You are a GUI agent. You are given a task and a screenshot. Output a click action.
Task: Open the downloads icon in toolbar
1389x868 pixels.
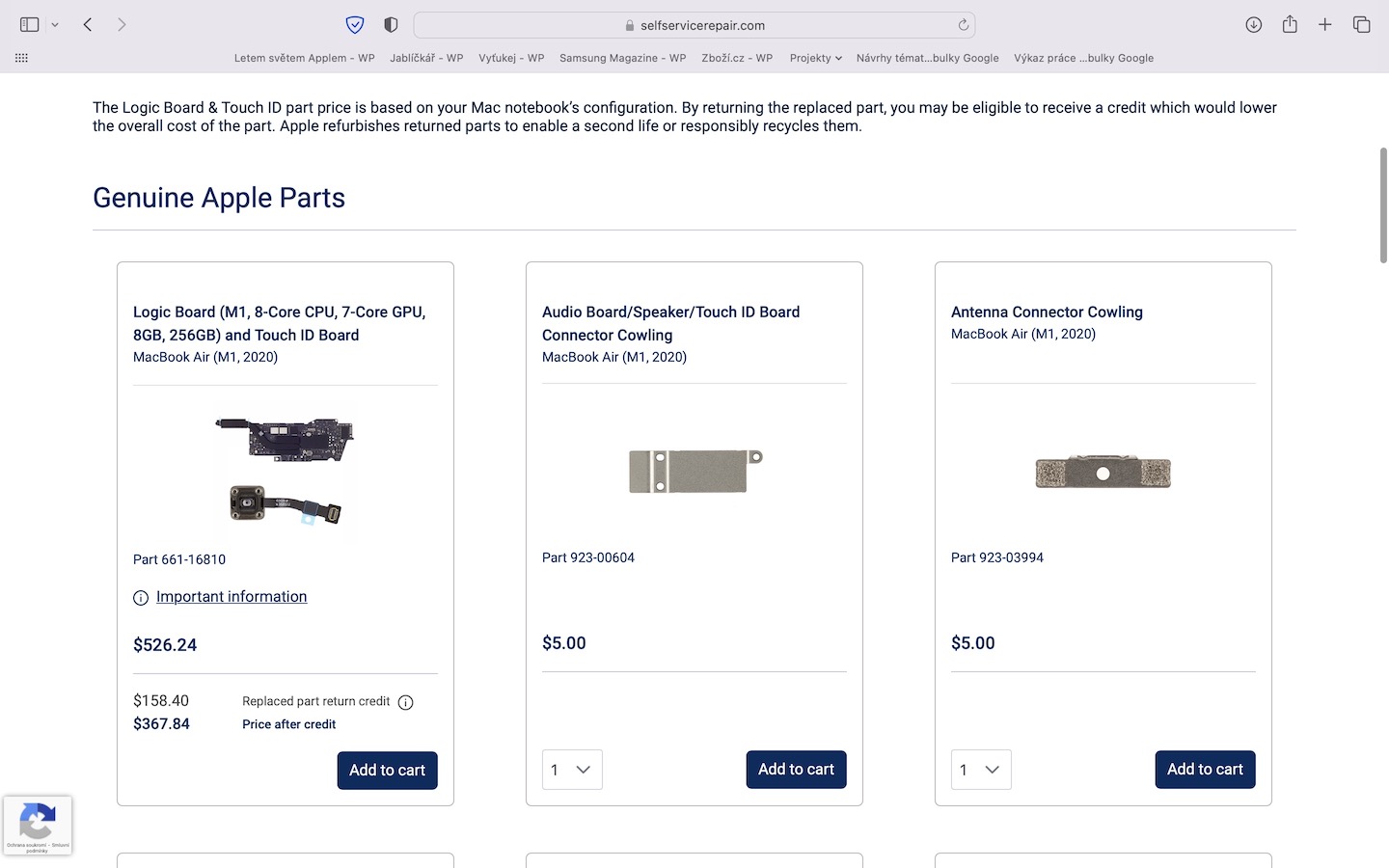[1253, 25]
